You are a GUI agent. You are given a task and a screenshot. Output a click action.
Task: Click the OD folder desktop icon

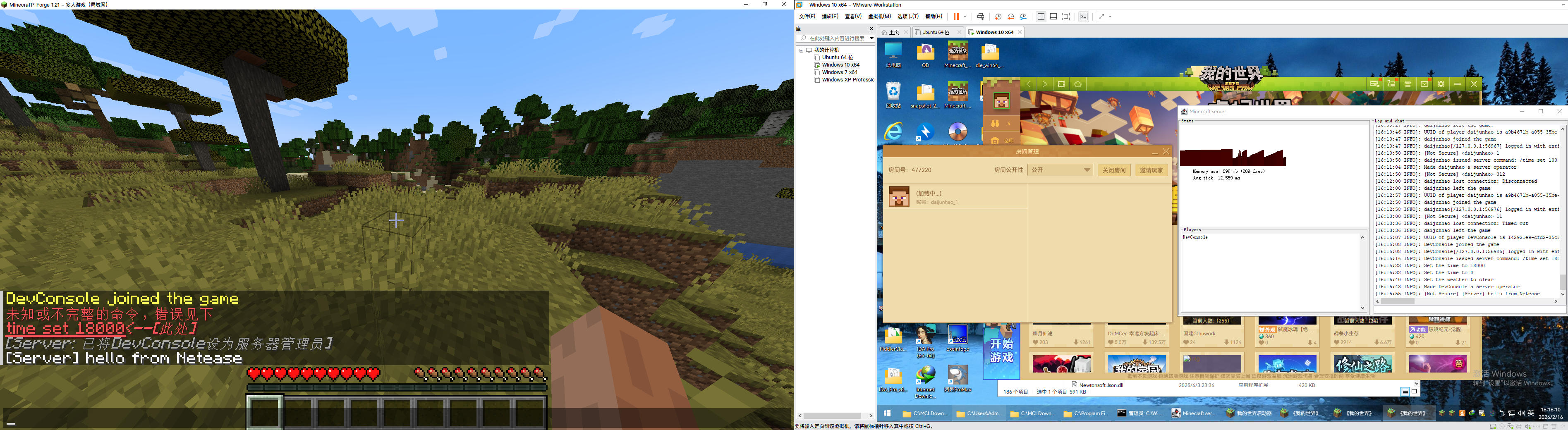[925, 55]
